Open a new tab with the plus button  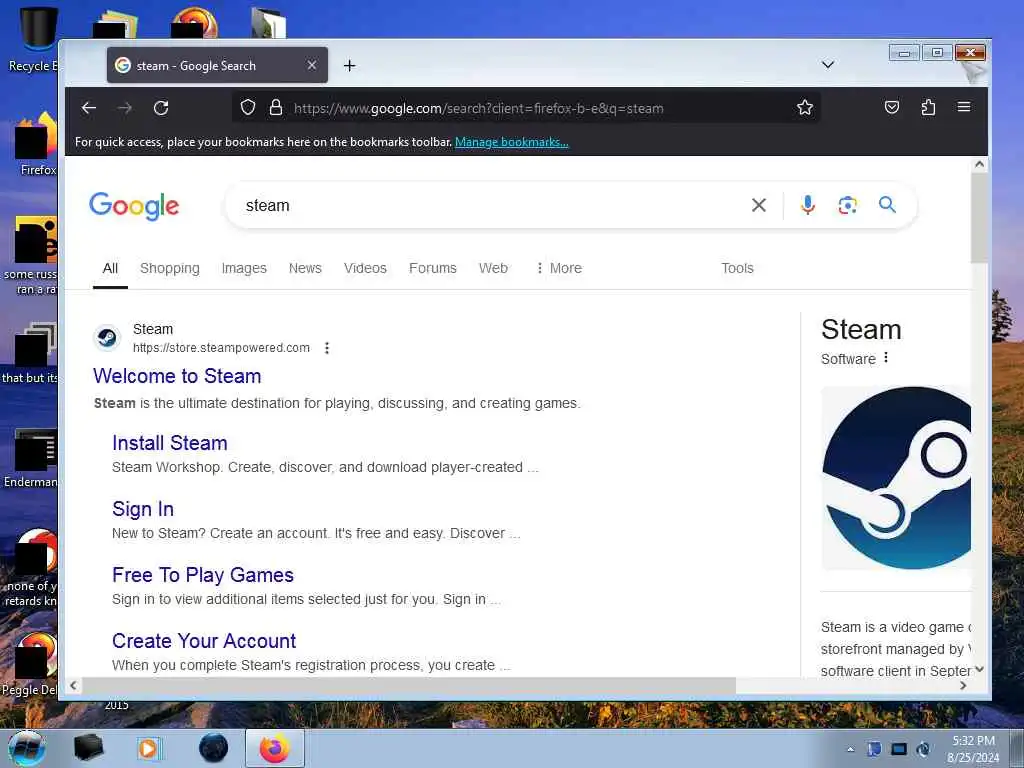click(x=349, y=65)
